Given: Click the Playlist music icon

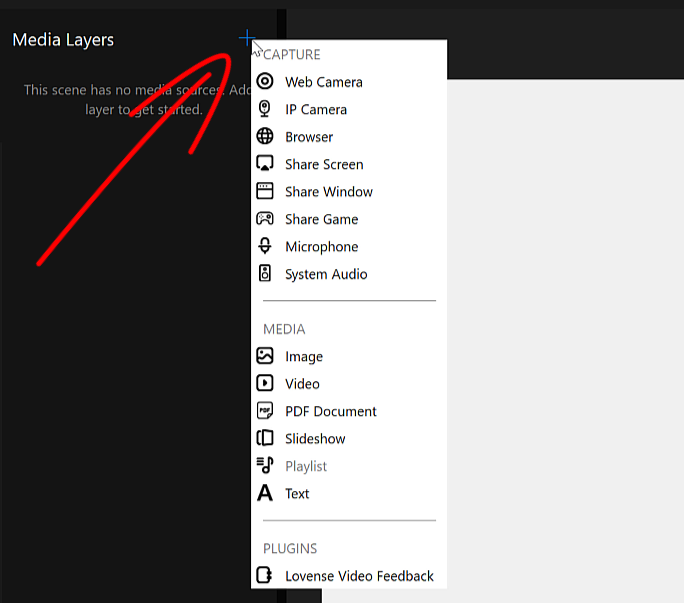Looking at the screenshot, I should click(x=265, y=465).
